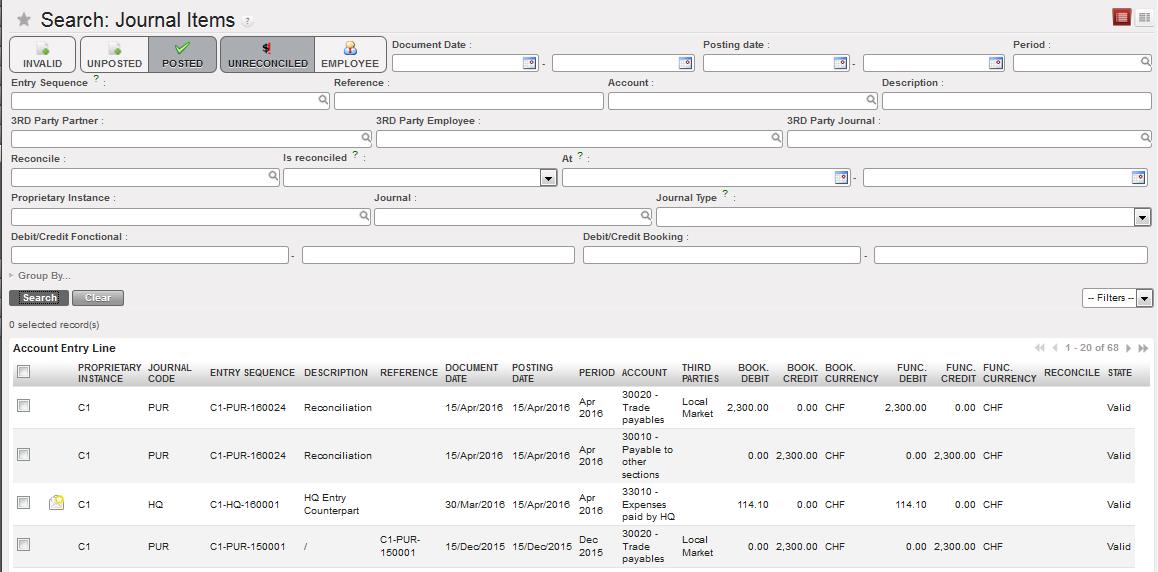Expand the Journal Type dropdown
The image size is (1158, 572).
[1142, 217]
